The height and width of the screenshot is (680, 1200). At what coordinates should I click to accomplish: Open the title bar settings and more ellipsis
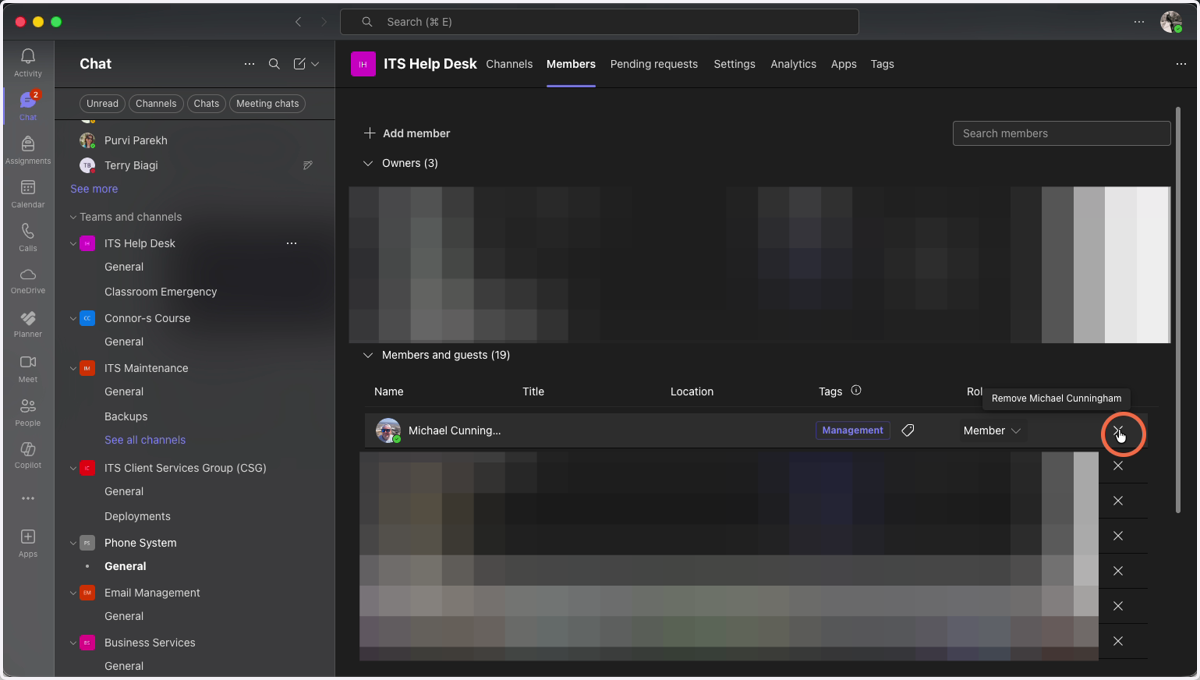pyautogui.click(x=1139, y=22)
